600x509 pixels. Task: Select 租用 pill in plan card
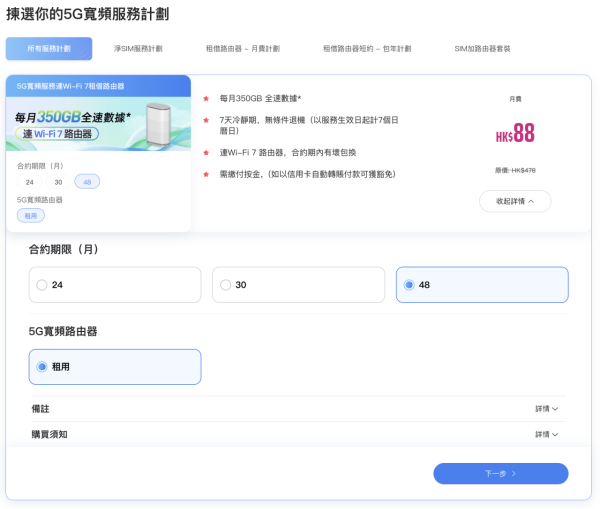pos(31,215)
